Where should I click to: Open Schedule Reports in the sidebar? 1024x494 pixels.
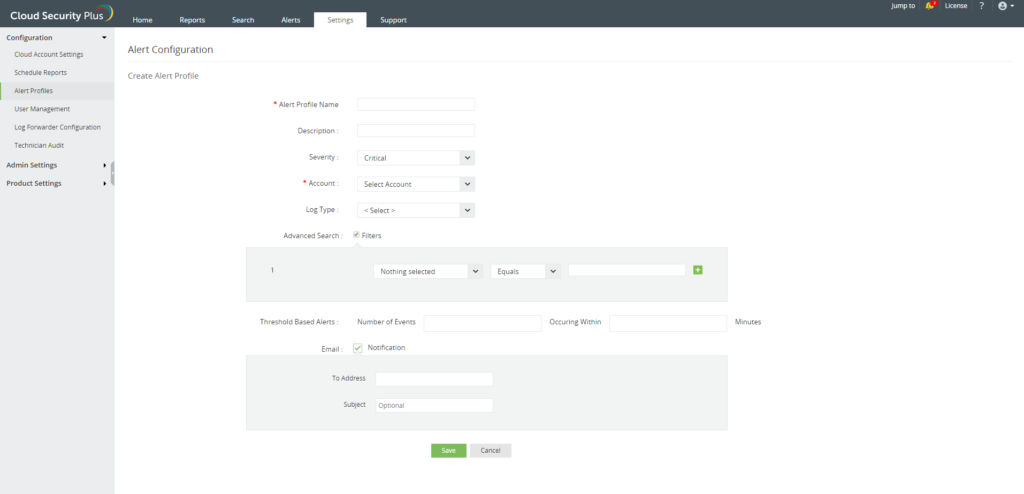coord(41,73)
